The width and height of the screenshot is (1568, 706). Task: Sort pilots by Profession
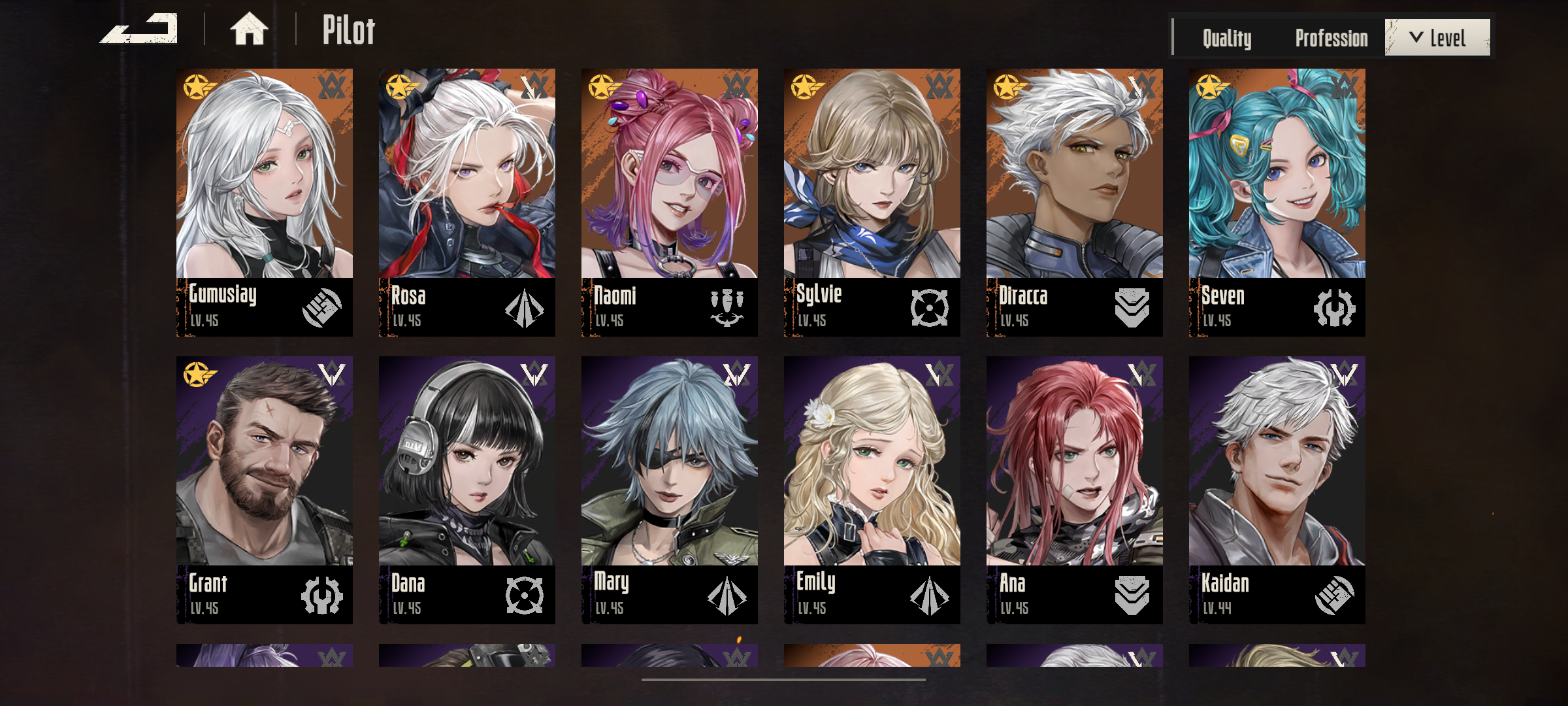(x=1331, y=39)
